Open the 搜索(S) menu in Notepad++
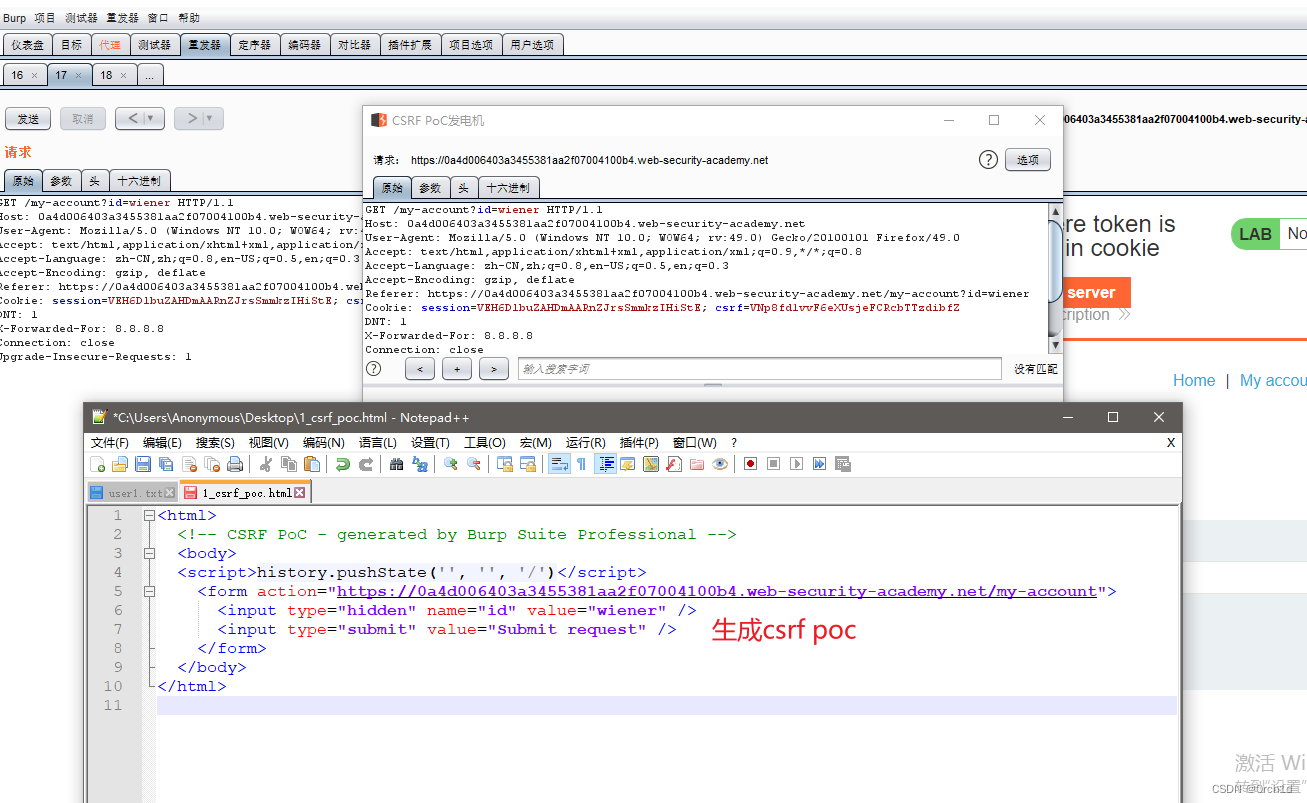This screenshot has width=1307, height=803. [215, 442]
